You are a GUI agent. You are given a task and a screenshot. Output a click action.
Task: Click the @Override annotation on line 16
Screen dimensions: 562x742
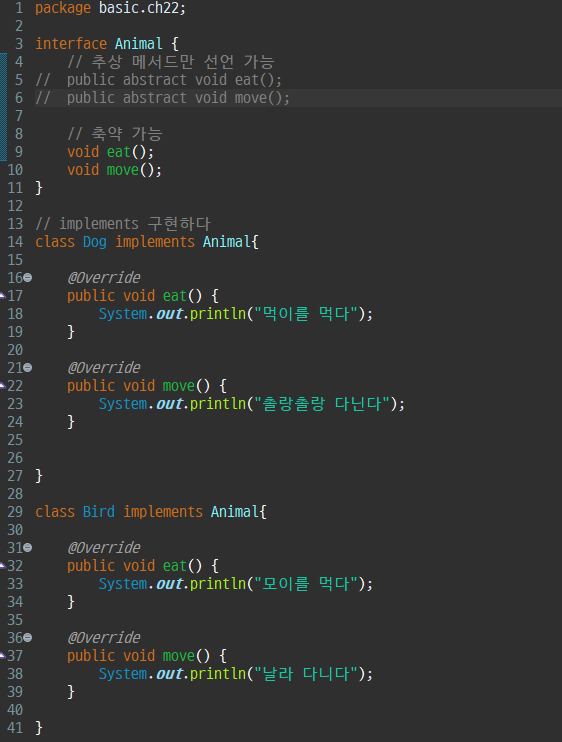coord(104,278)
